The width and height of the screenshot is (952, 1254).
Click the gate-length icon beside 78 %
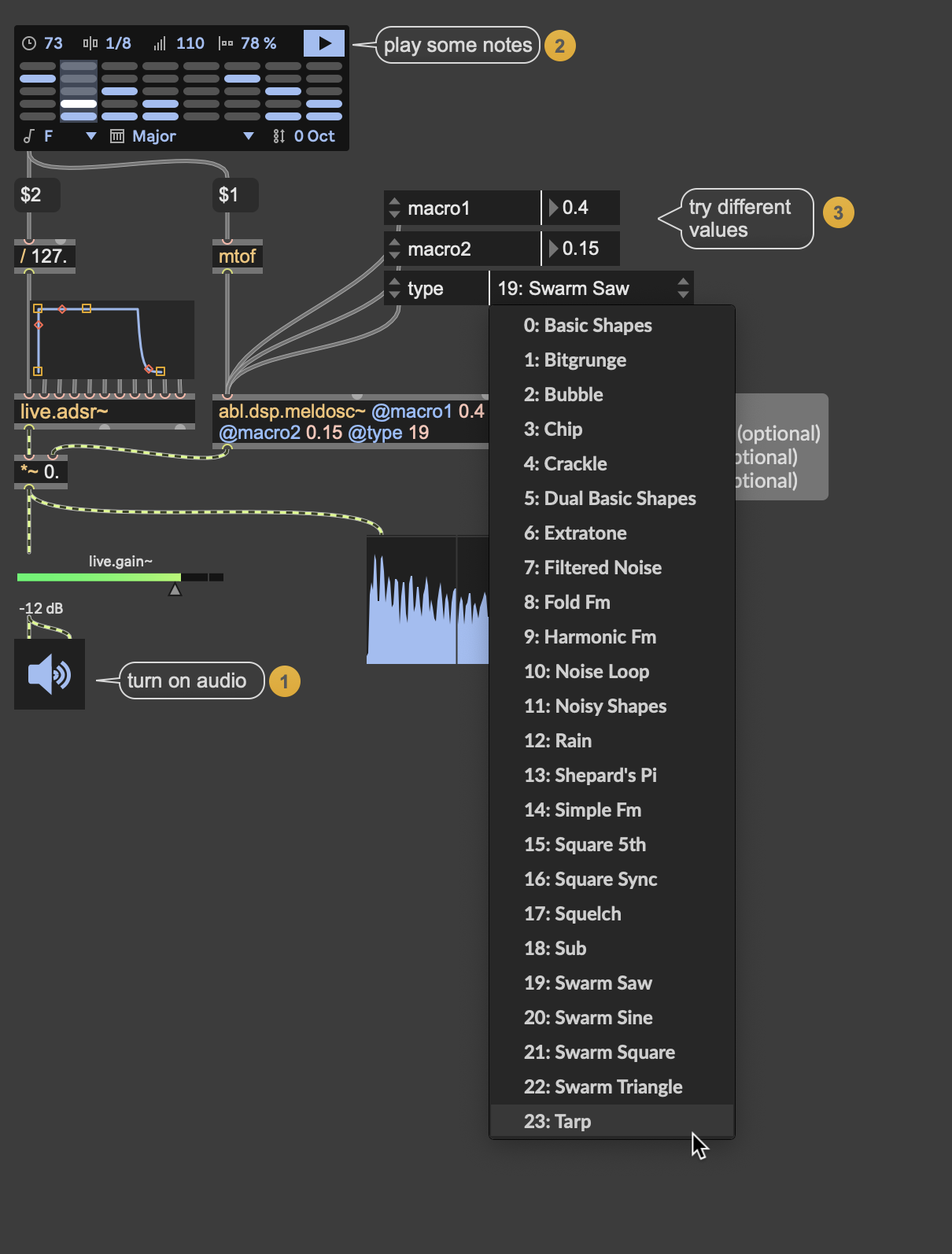click(226, 43)
